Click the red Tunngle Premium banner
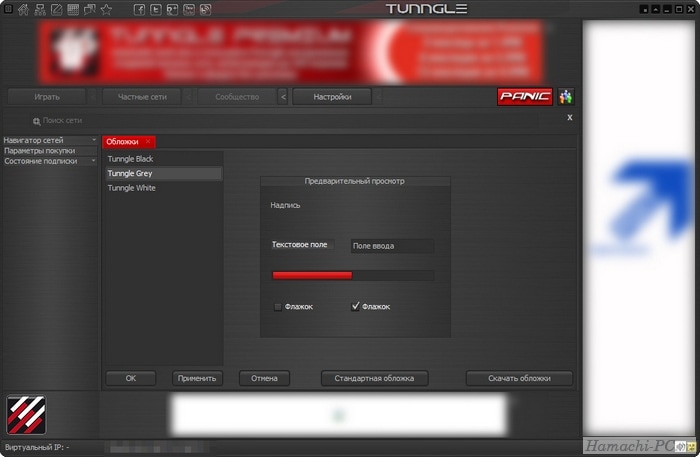Viewport: 700px width, 457px height. [291, 52]
